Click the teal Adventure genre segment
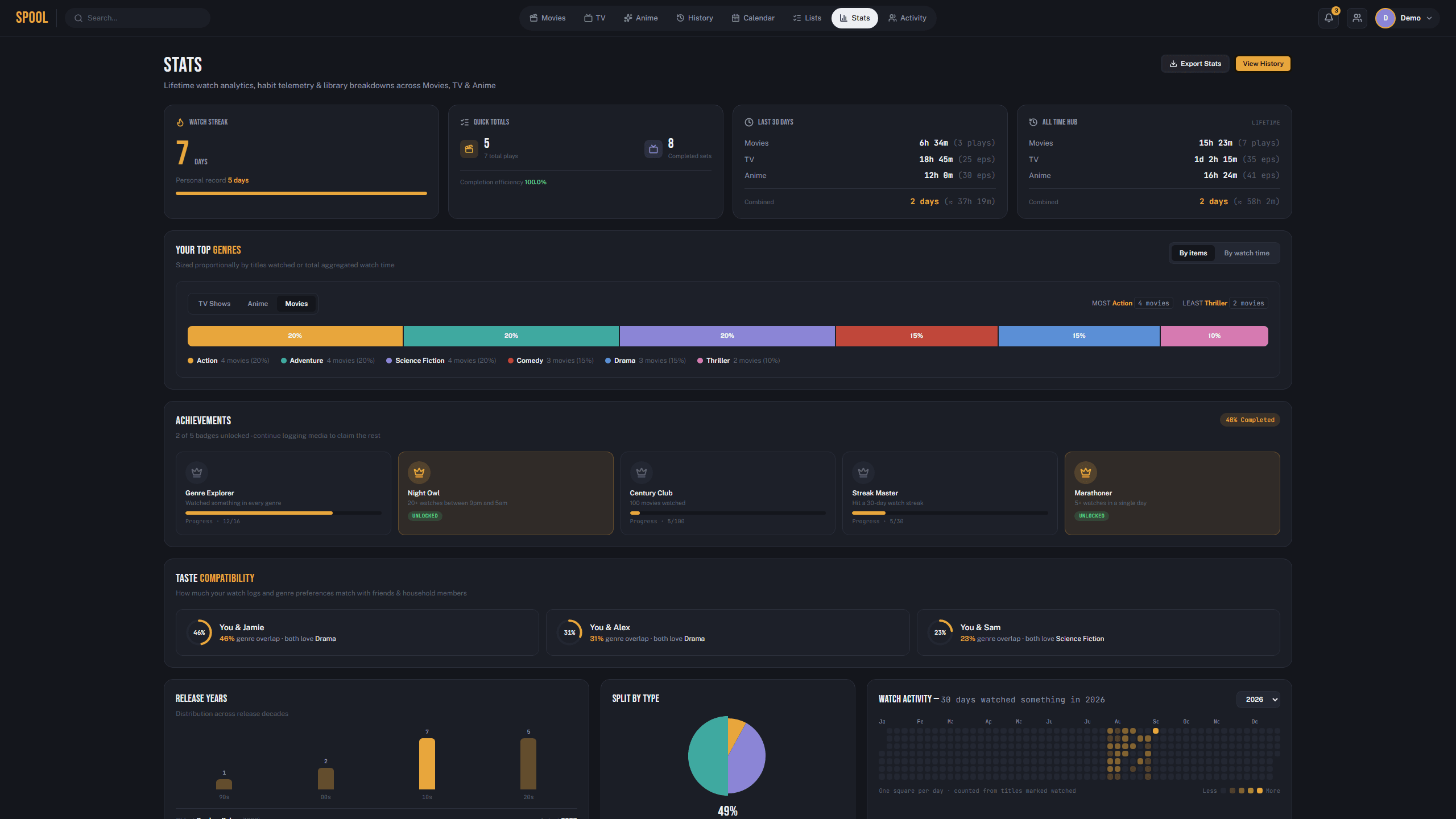 (511, 336)
